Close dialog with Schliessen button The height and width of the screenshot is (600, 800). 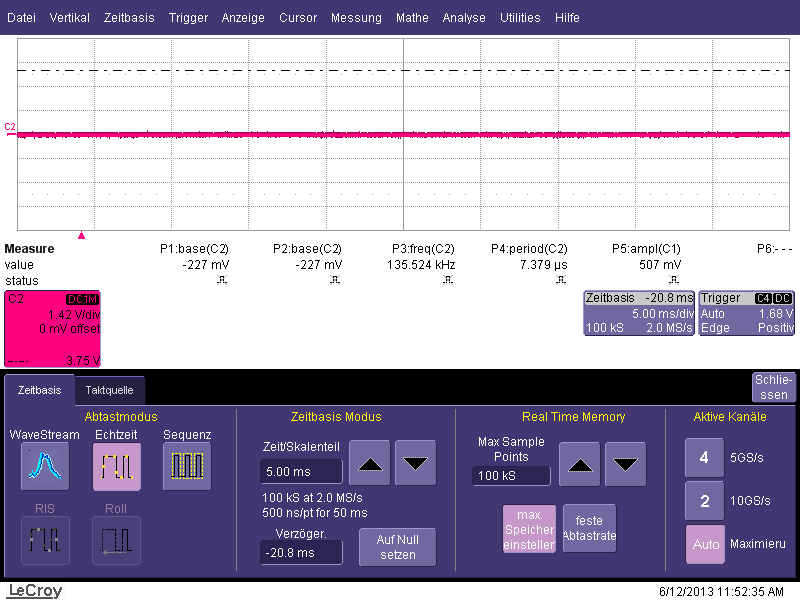[773, 387]
